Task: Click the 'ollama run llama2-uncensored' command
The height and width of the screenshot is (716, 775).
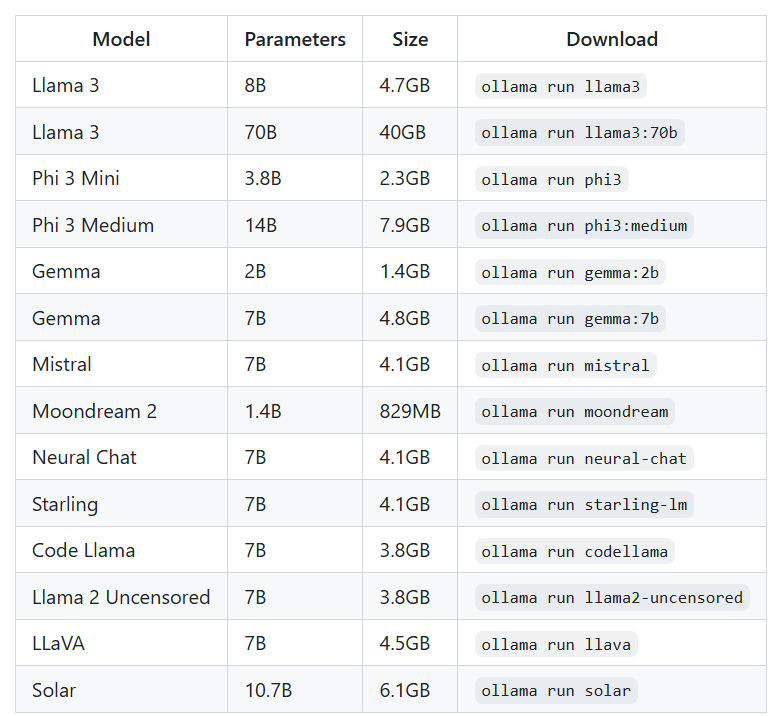Action: pyautogui.click(x=612, y=598)
